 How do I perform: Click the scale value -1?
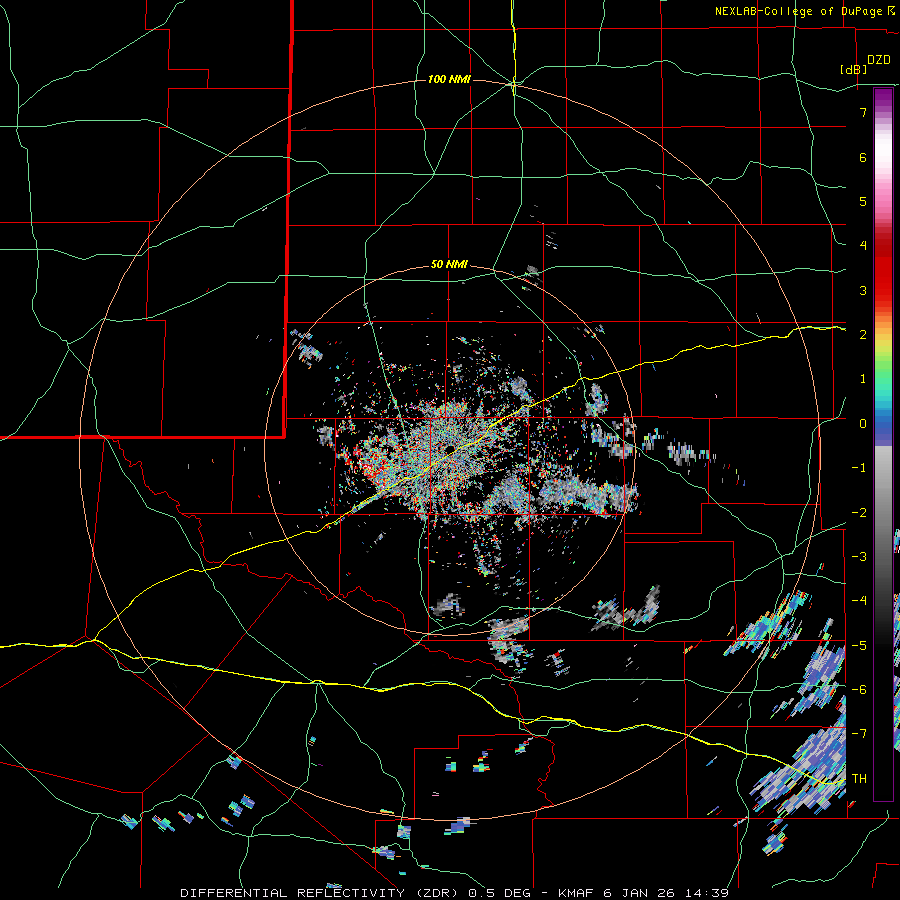859,468
